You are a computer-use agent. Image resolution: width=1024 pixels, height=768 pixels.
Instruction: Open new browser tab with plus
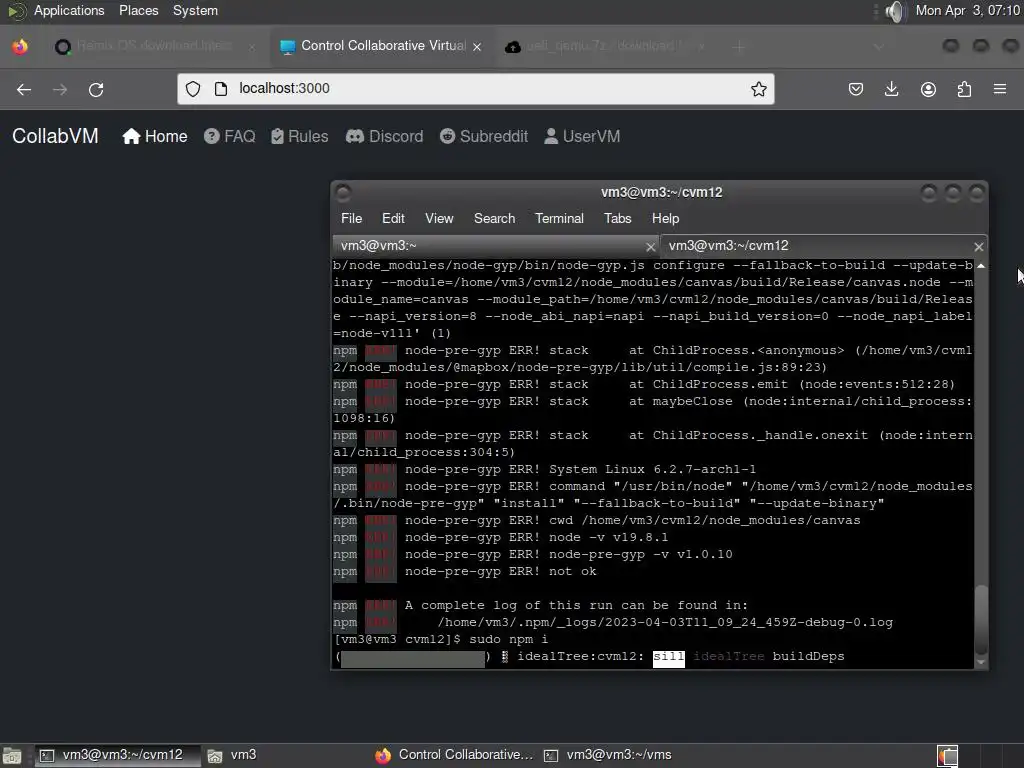tap(739, 46)
